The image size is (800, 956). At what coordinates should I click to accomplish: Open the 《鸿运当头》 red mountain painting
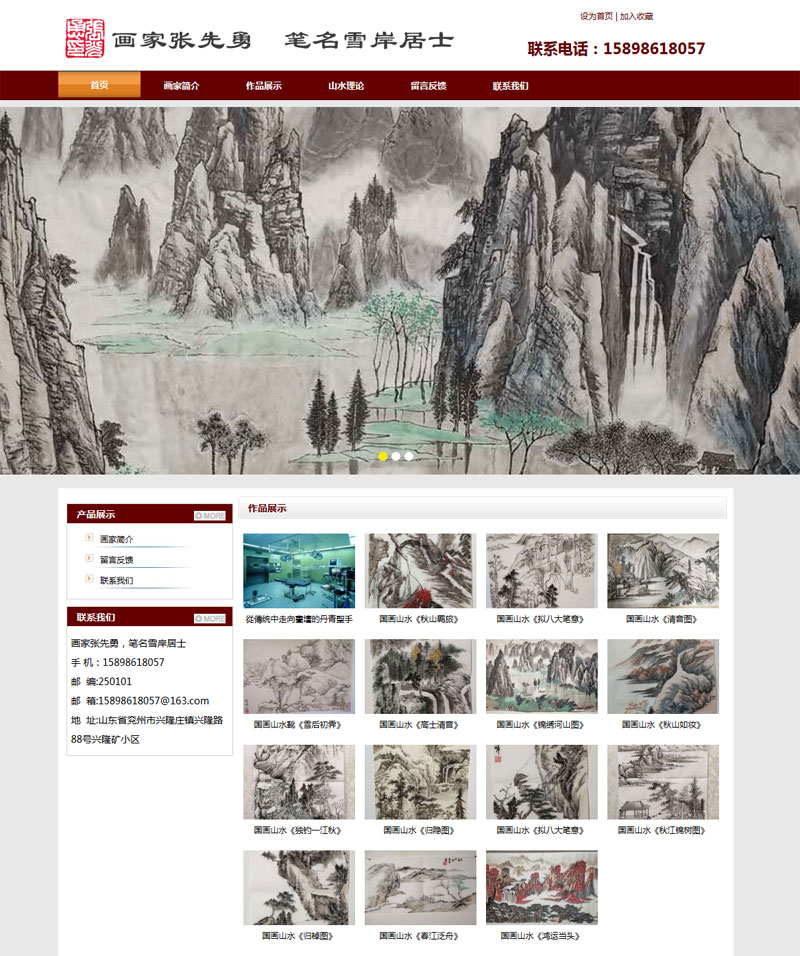(x=541, y=887)
